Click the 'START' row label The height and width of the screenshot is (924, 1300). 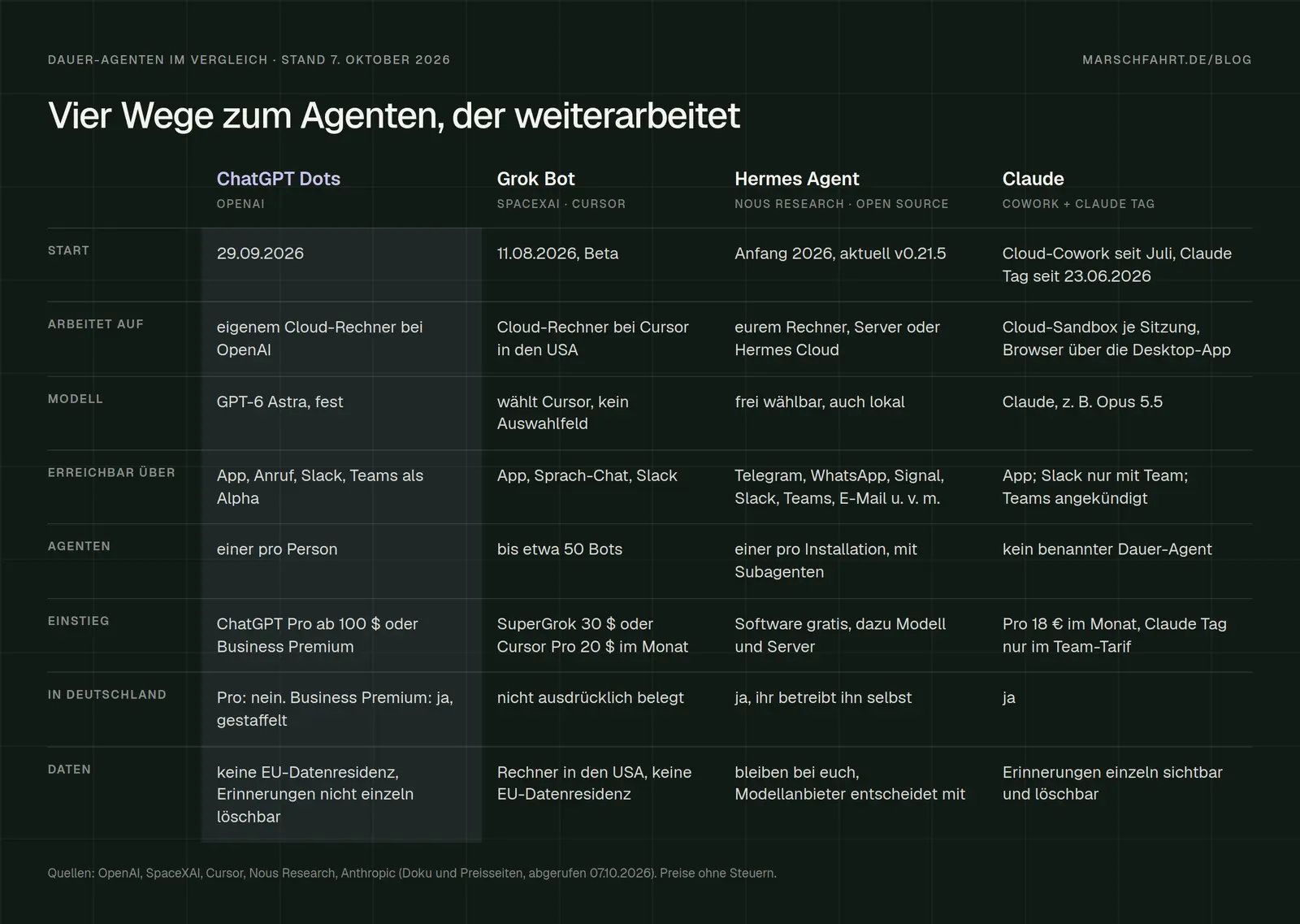pos(68,250)
